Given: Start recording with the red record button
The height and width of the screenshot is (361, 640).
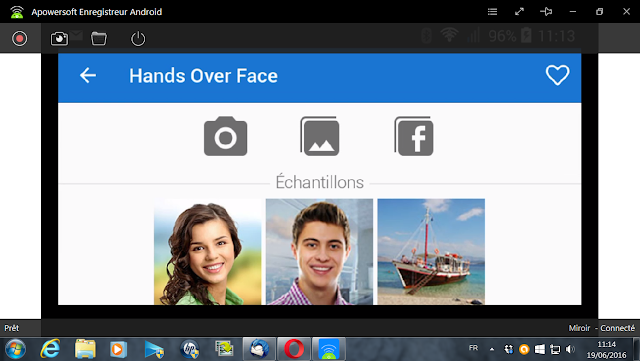Looking at the screenshot, I should [20, 39].
